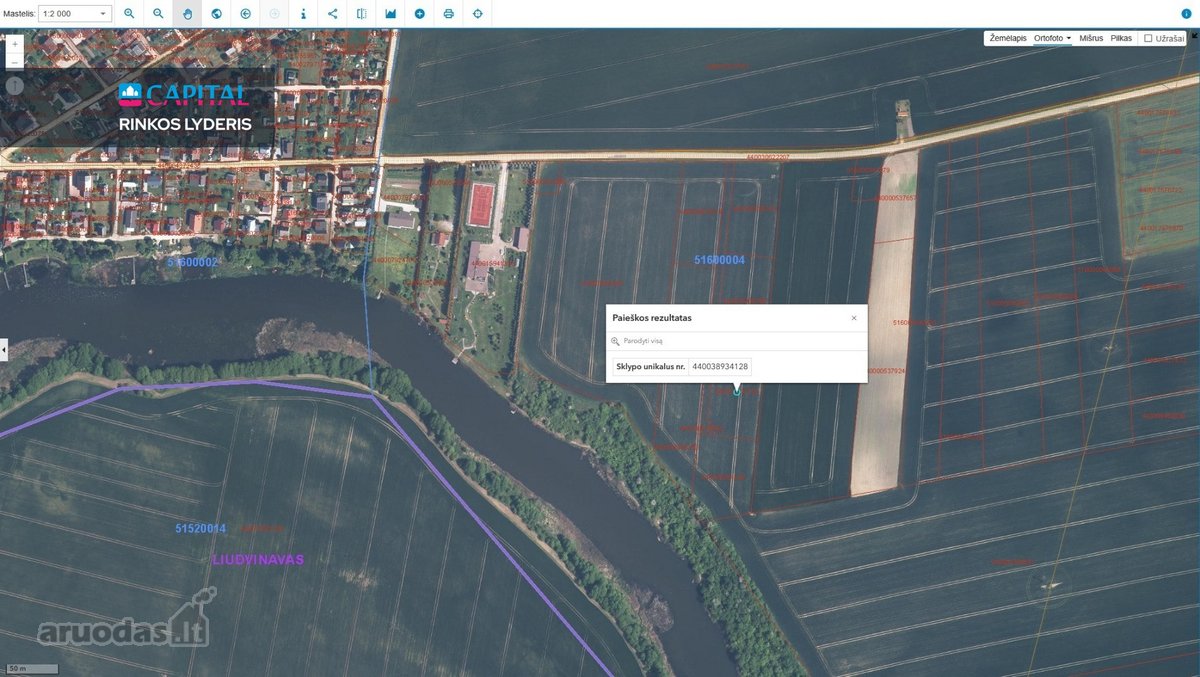This screenshot has height=677, width=1200.
Task: Open the map swipe compare tool
Action: tap(362, 14)
